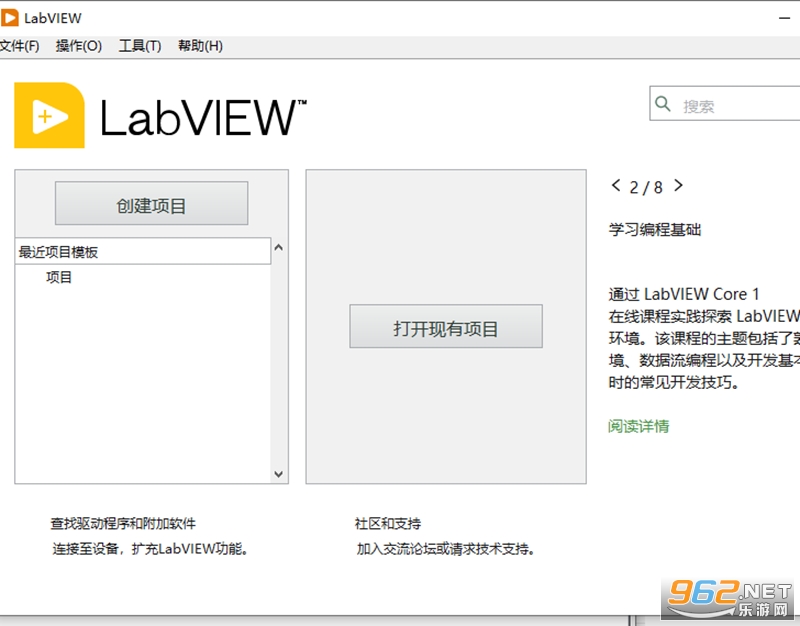Click 连接至设备，扩充LabVIEW功能 text
The height and width of the screenshot is (626, 800).
click(x=150, y=549)
